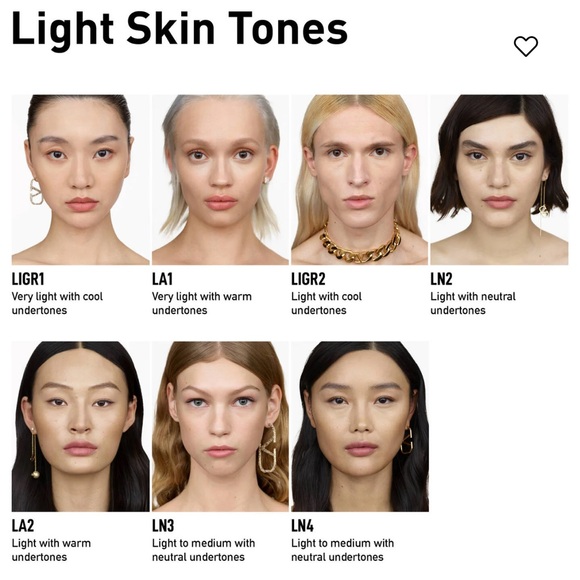The width and height of the screenshot is (580, 580).
Task: Click the LA1 shade label
Action: [x=162, y=279]
